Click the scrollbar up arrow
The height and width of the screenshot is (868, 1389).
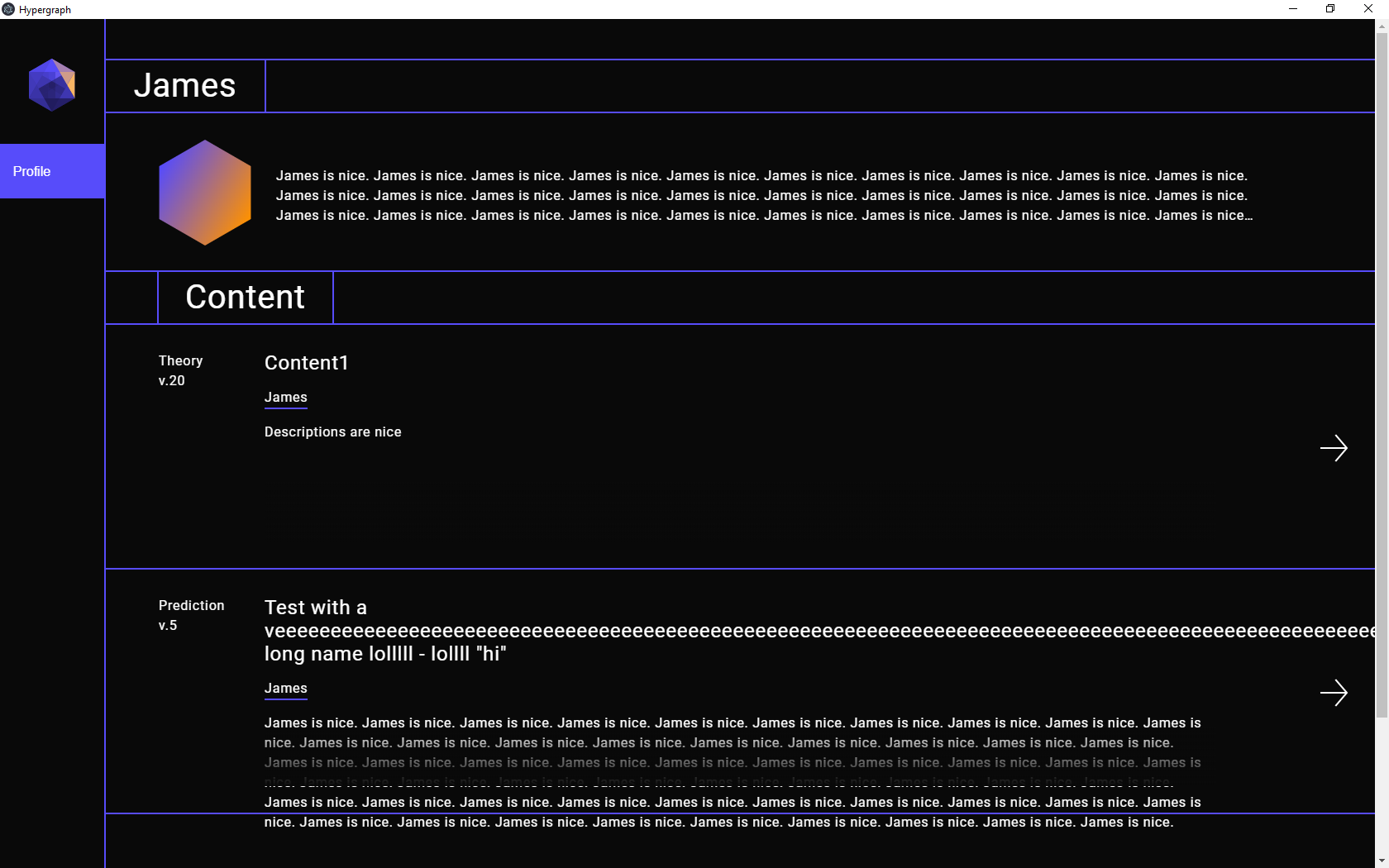coord(1382,26)
